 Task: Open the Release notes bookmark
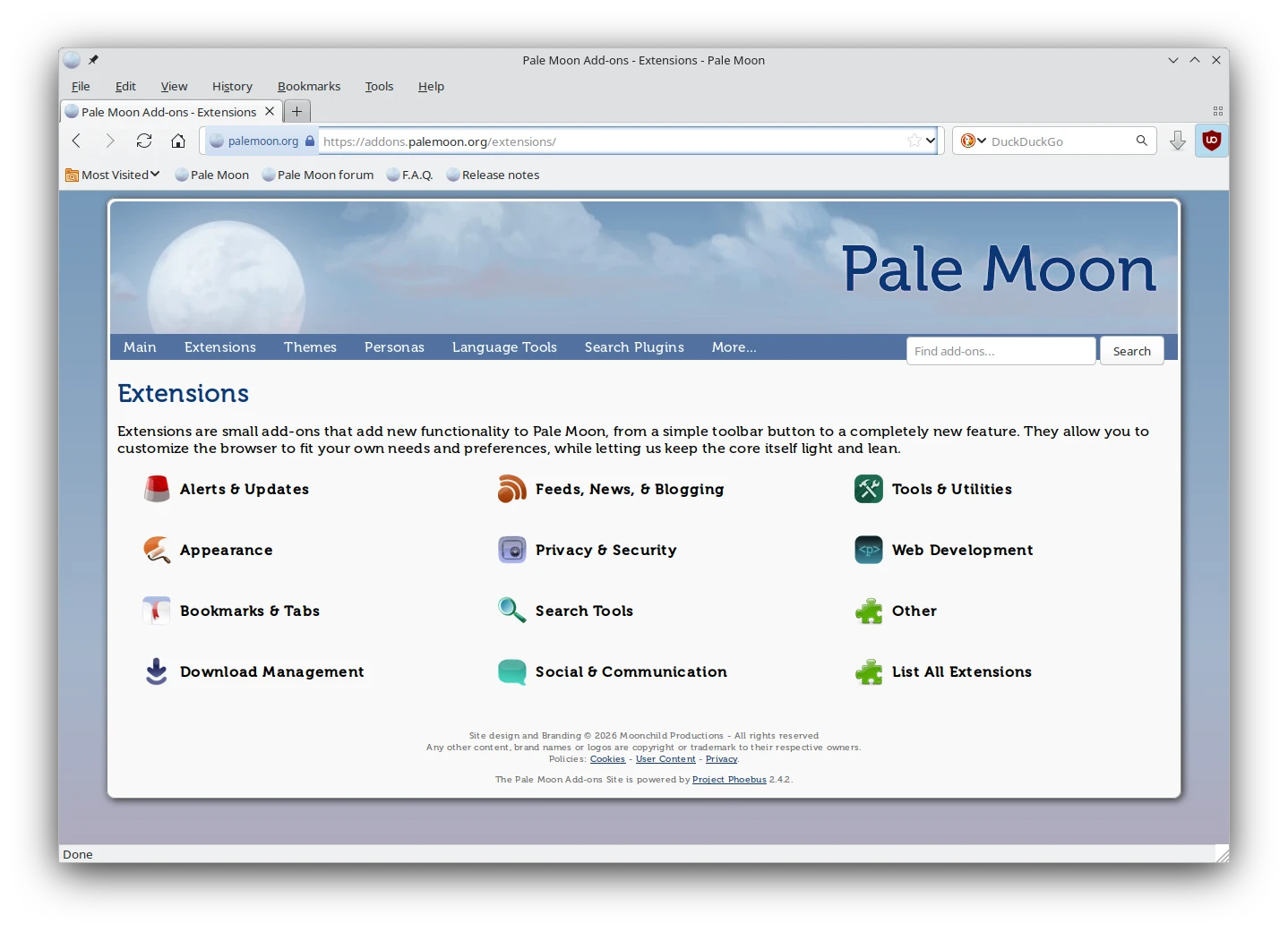[494, 175]
